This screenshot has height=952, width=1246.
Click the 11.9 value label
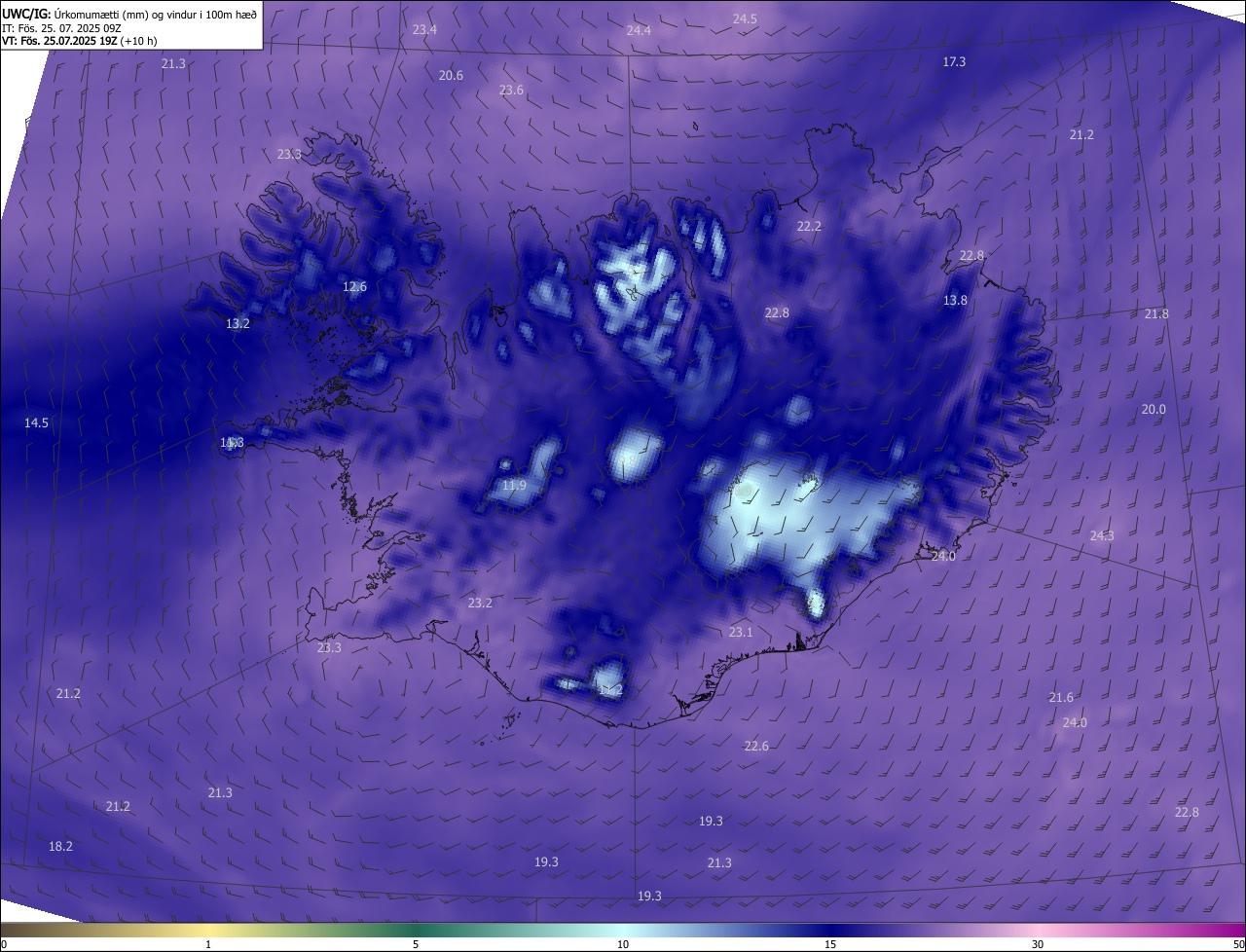point(514,486)
